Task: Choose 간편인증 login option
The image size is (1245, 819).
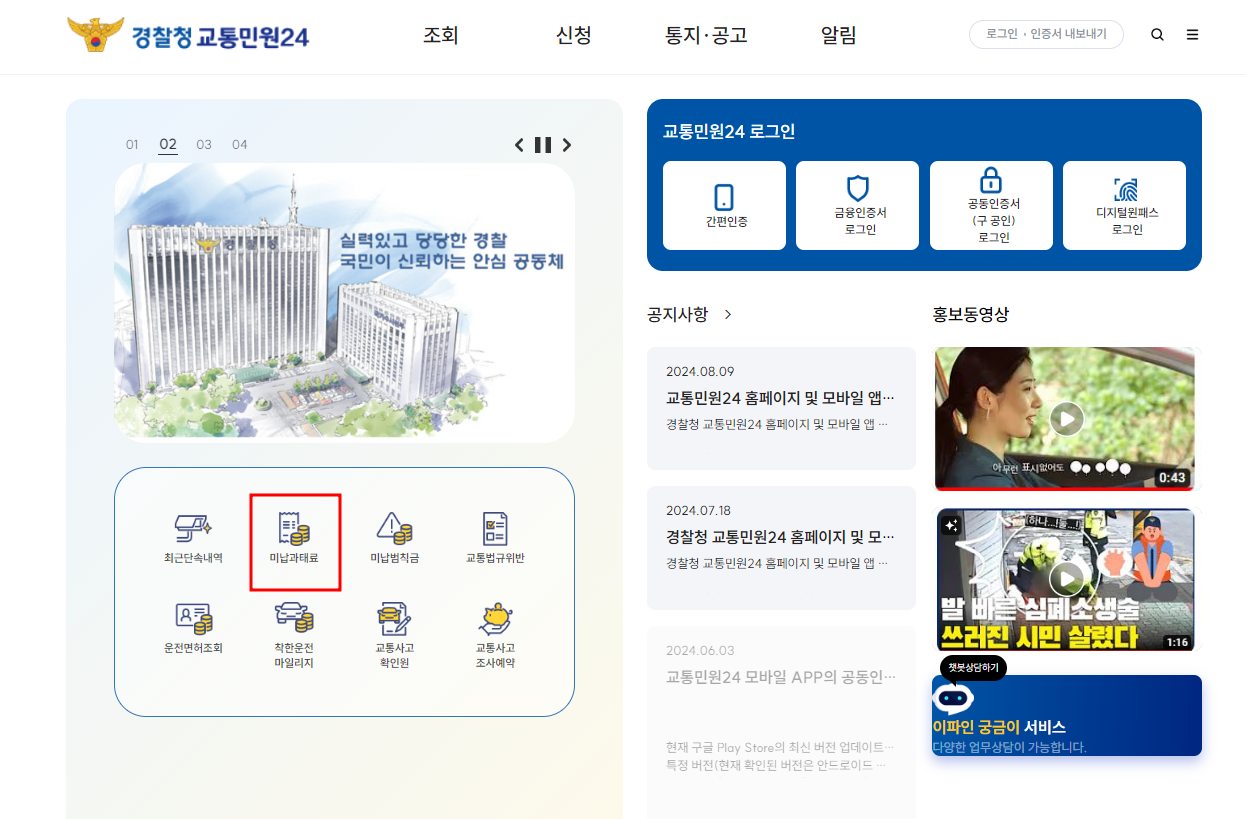Action: (x=725, y=205)
